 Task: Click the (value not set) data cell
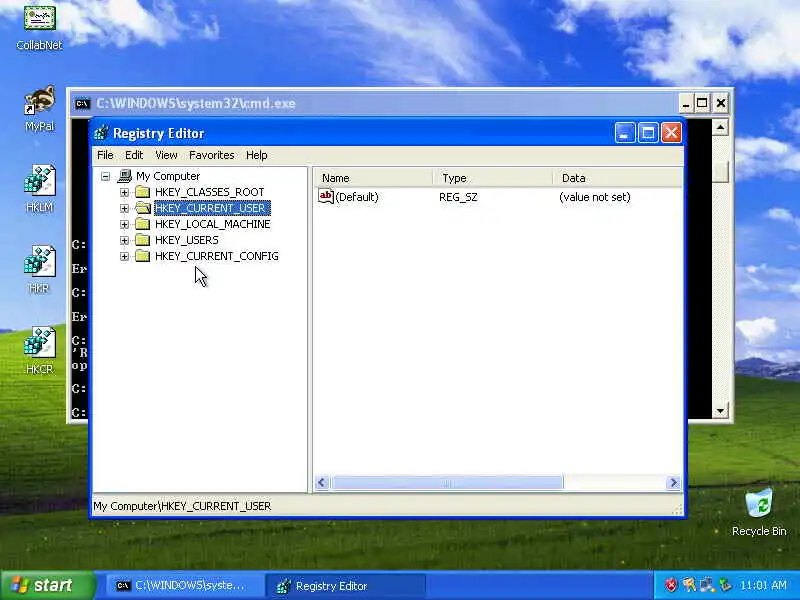coord(595,197)
